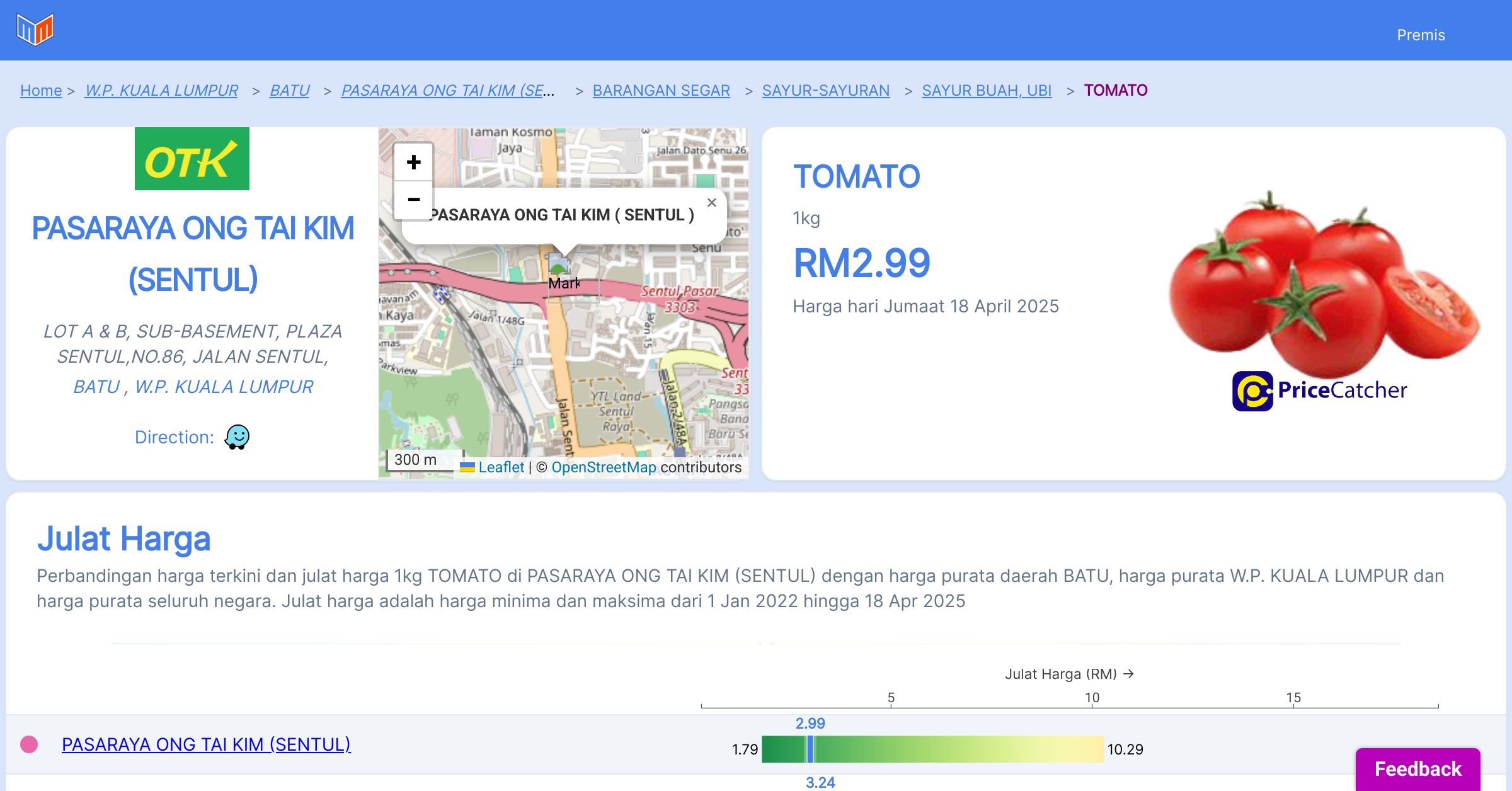The width and height of the screenshot is (1512, 791).
Task: Click the Feedback button
Action: (x=1417, y=768)
